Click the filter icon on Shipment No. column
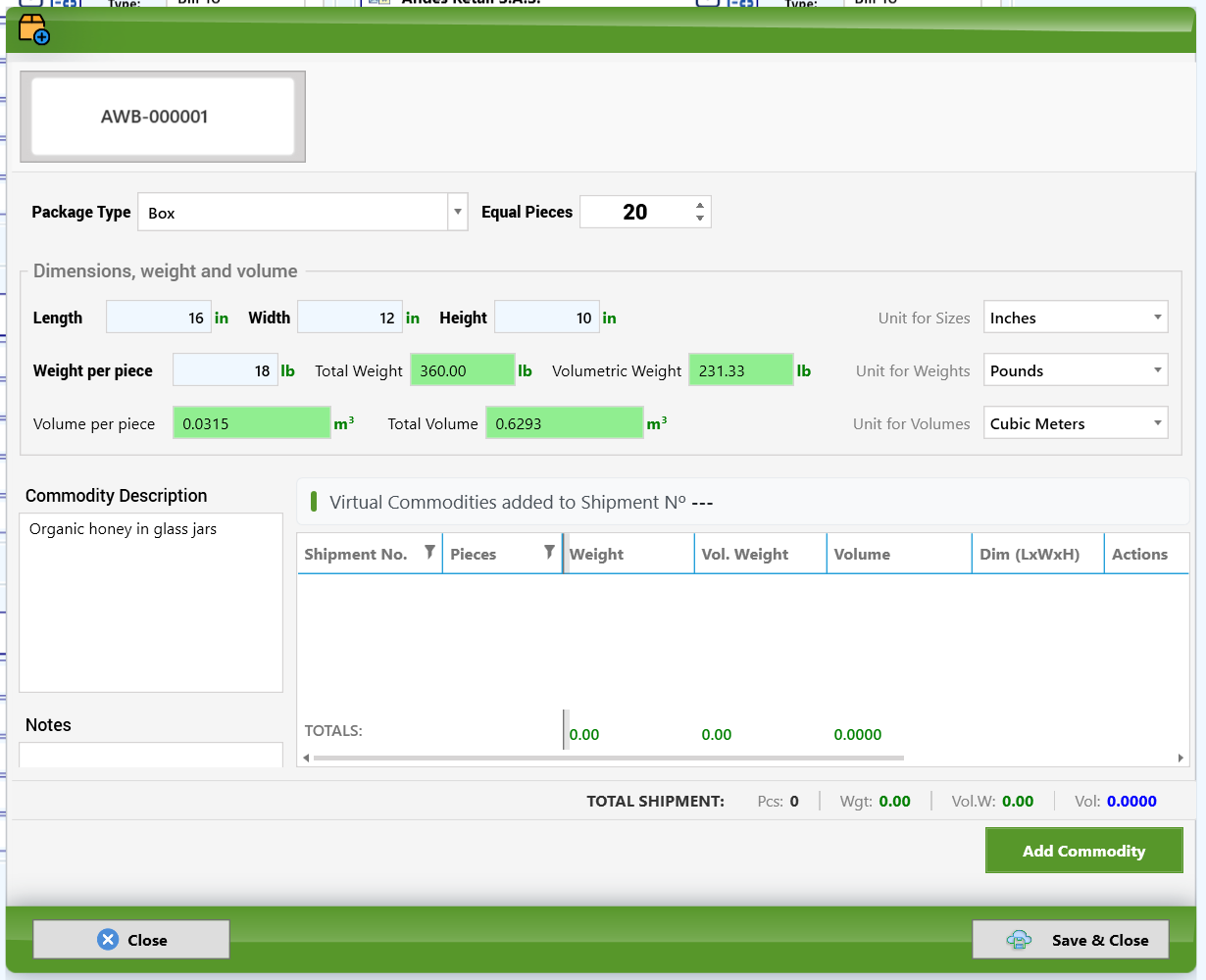Image resolution: width=1206 pixels, height=980 pixels. click(429, 553)
